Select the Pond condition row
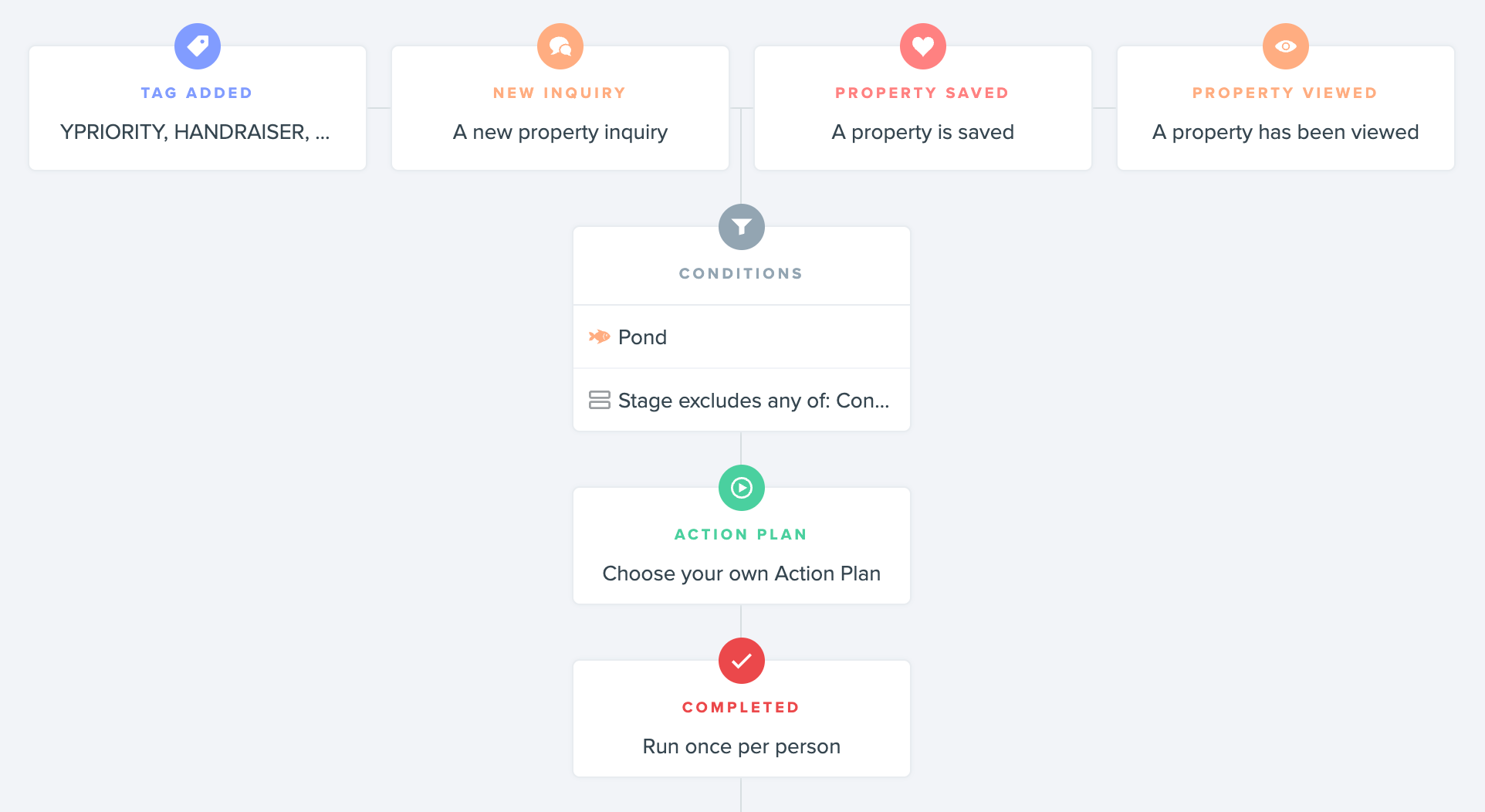 click(742, 337)
